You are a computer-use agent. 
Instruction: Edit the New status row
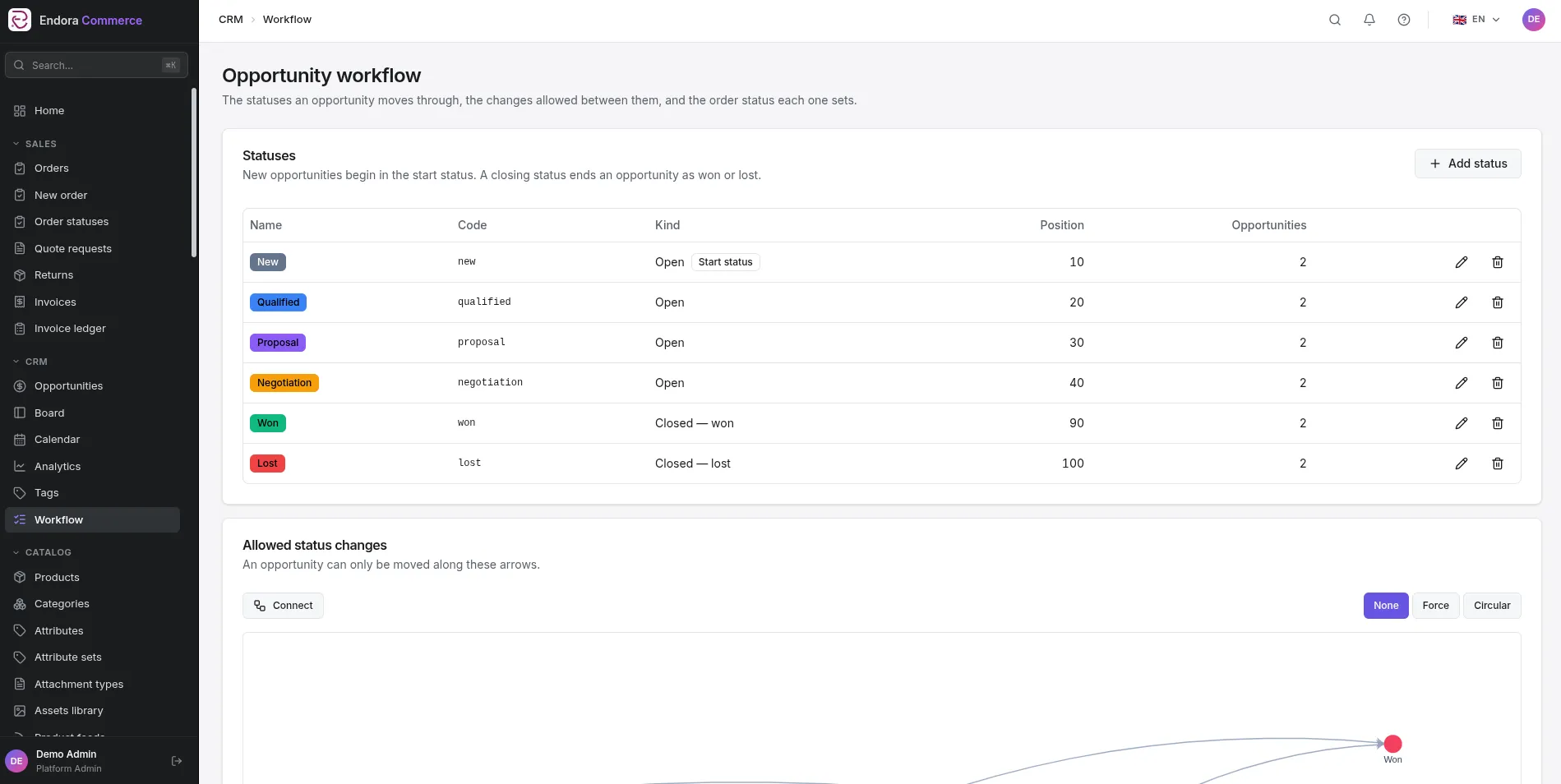tap(1462, 262)
